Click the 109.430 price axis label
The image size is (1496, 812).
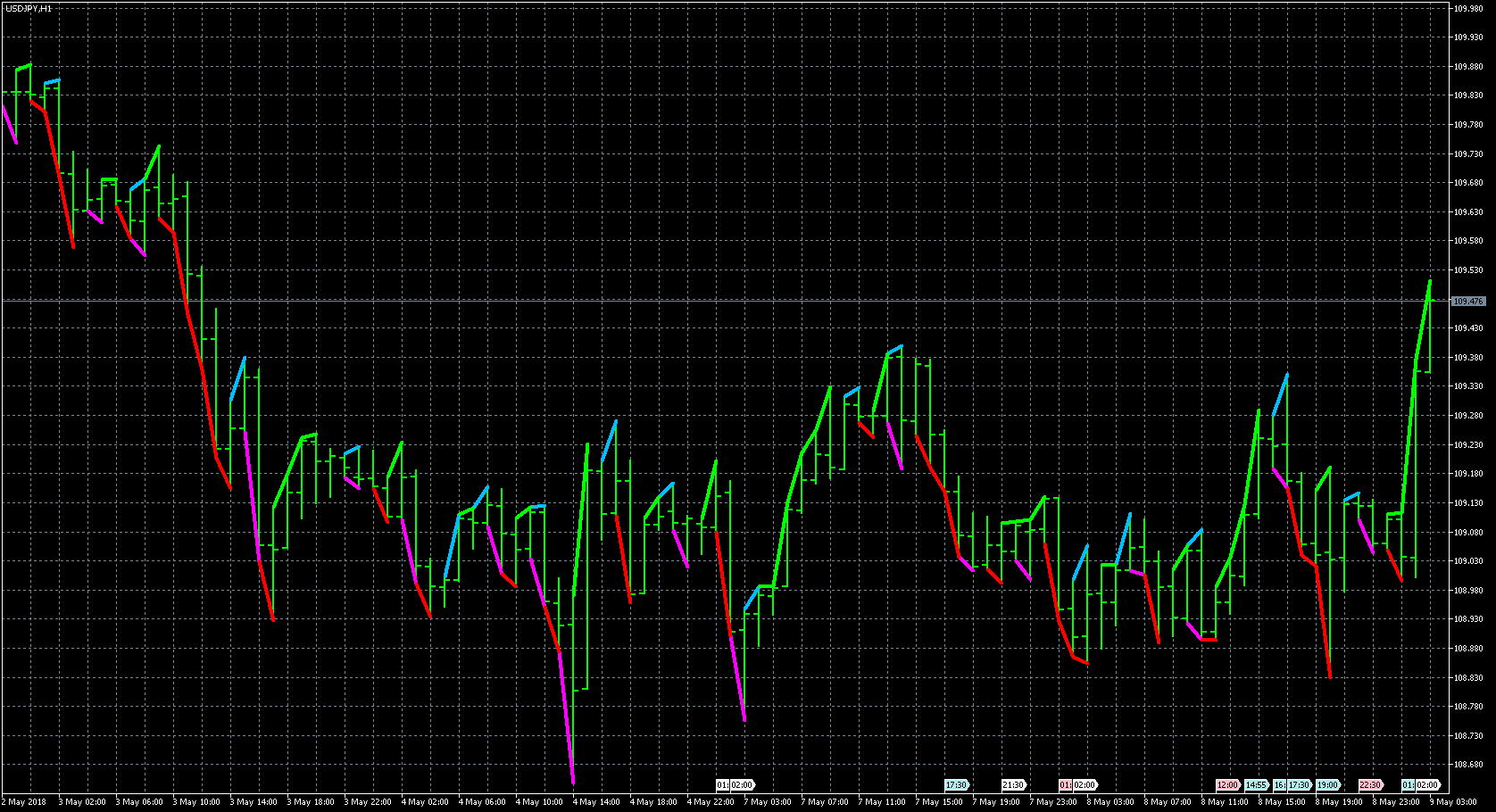[1468, 328]
